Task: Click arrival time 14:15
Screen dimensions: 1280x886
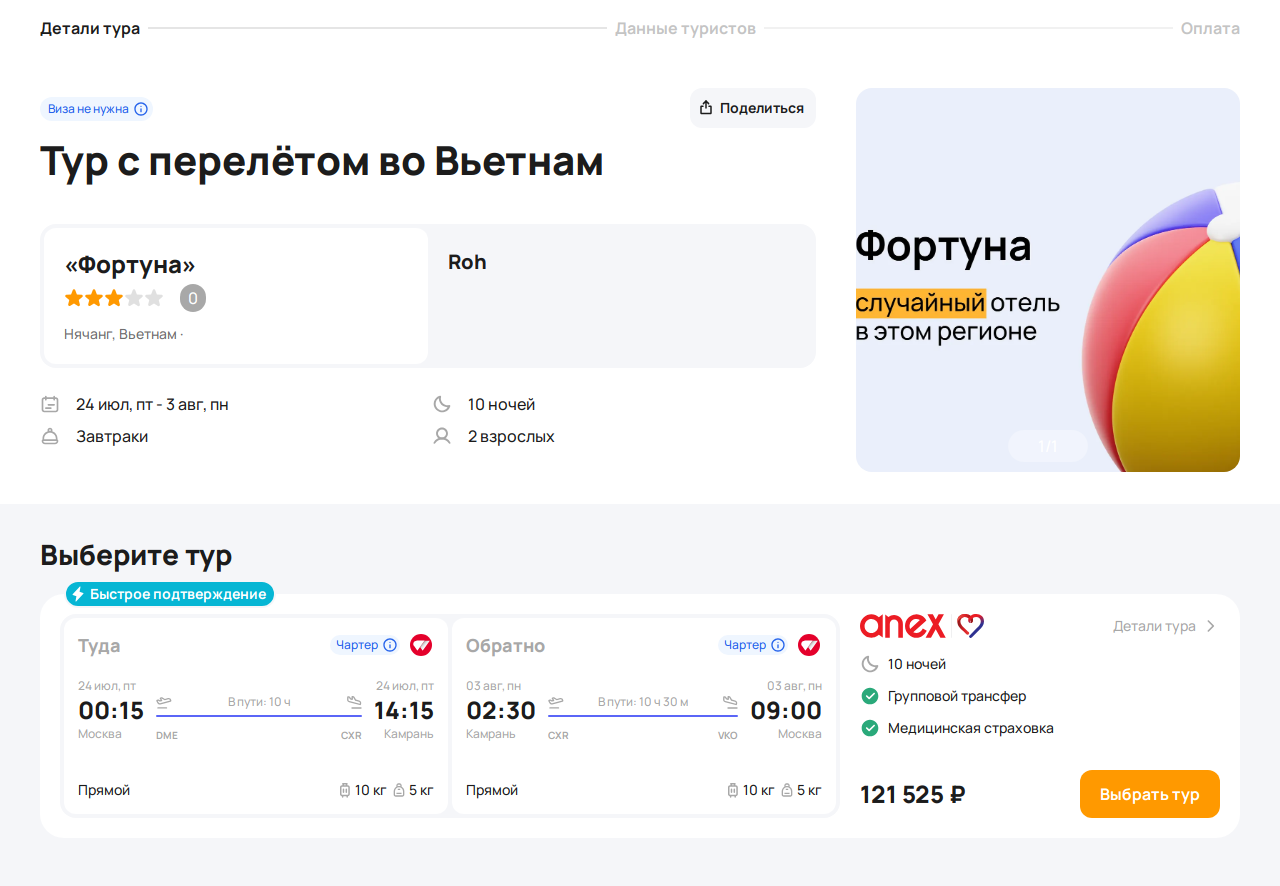Action: (x=404, y=711)
